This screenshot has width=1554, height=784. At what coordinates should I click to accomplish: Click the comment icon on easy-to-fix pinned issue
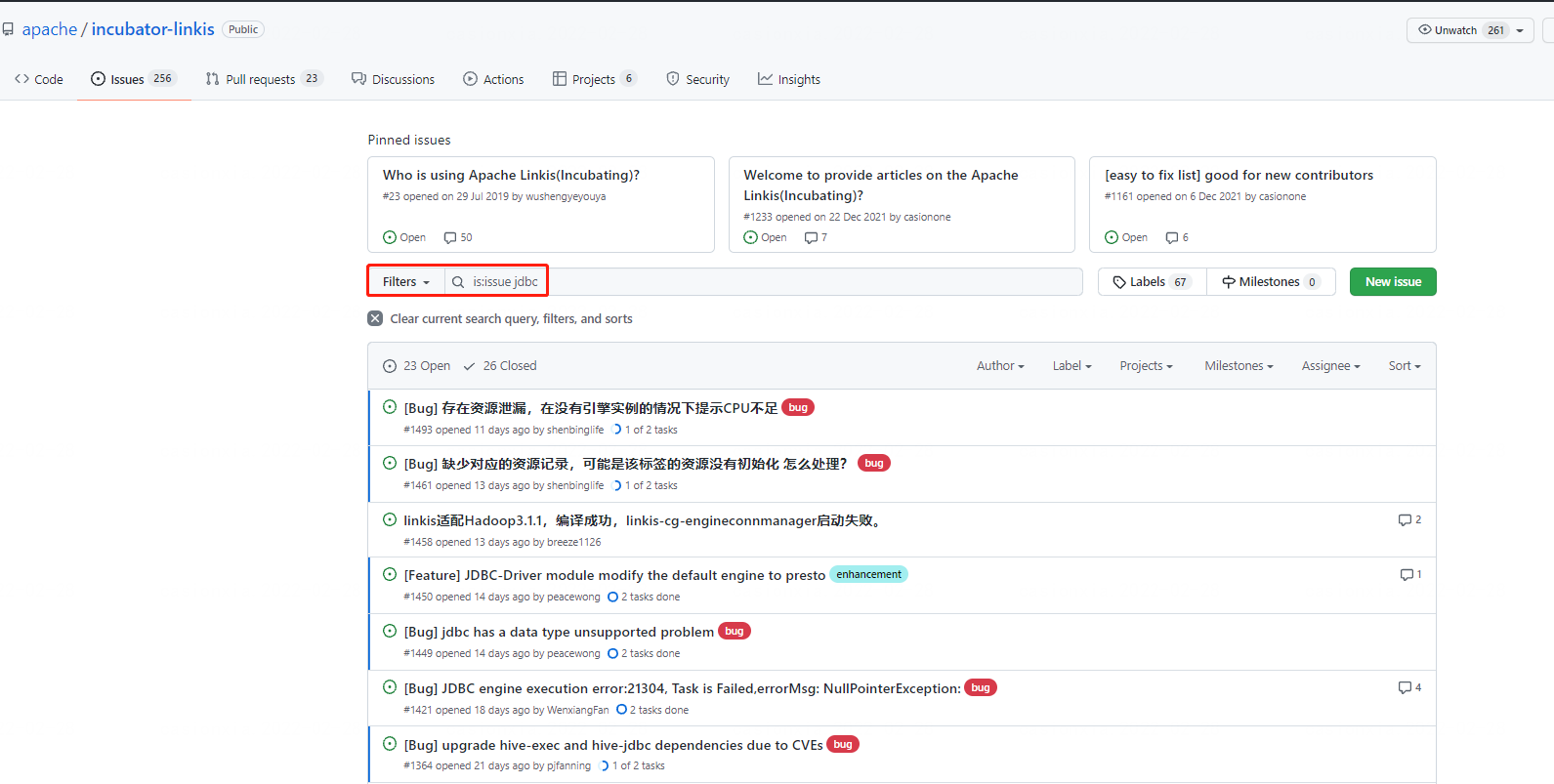point(1172,237)
